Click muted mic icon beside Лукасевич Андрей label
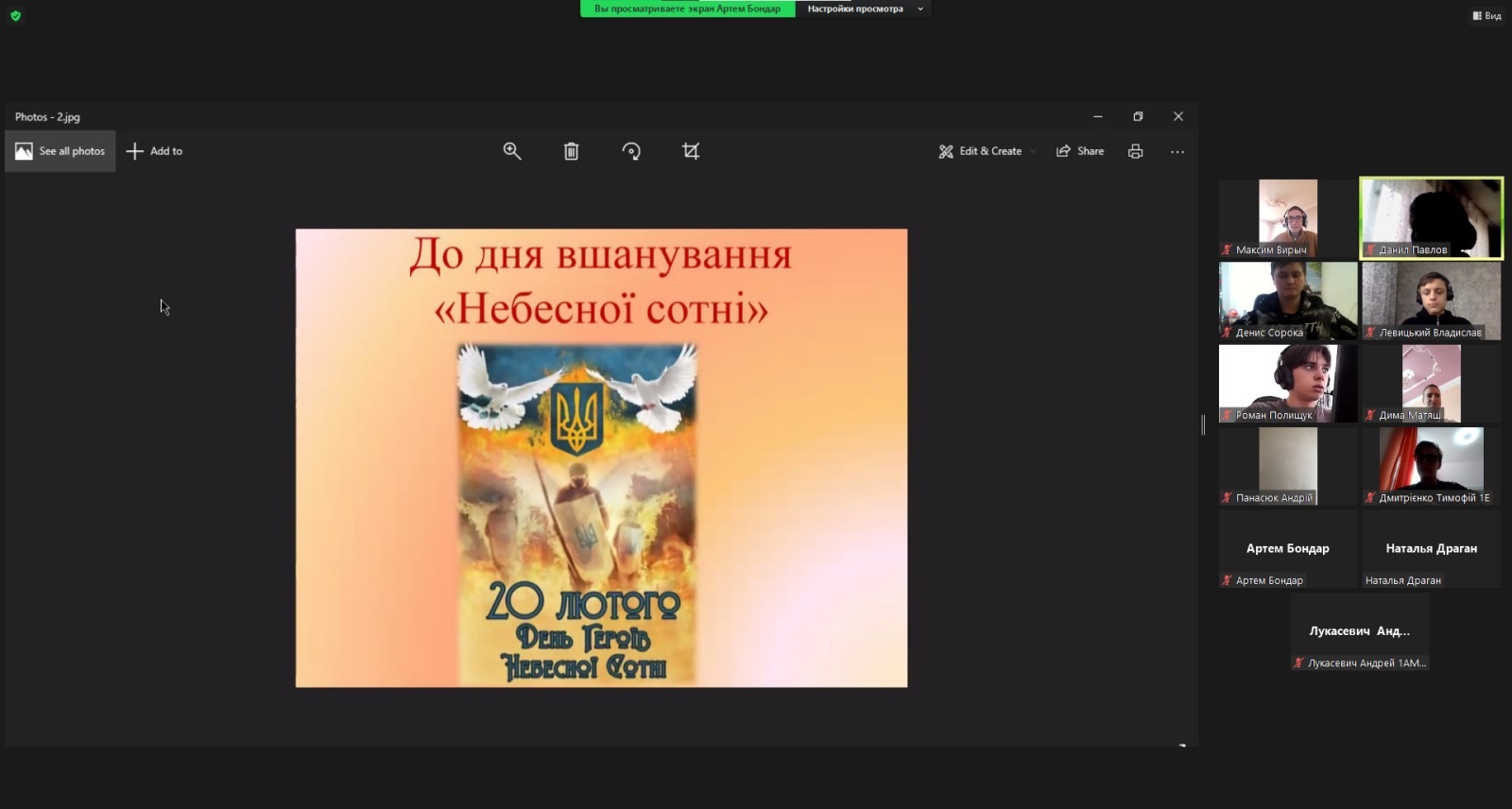 tap(1298, 663)
